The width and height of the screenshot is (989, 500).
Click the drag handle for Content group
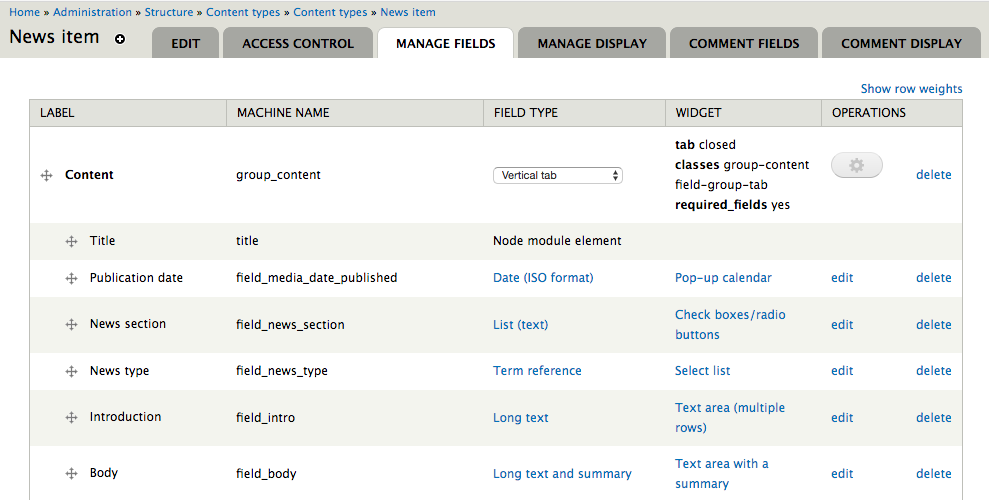pyautogui.click(x=46, y=175)
